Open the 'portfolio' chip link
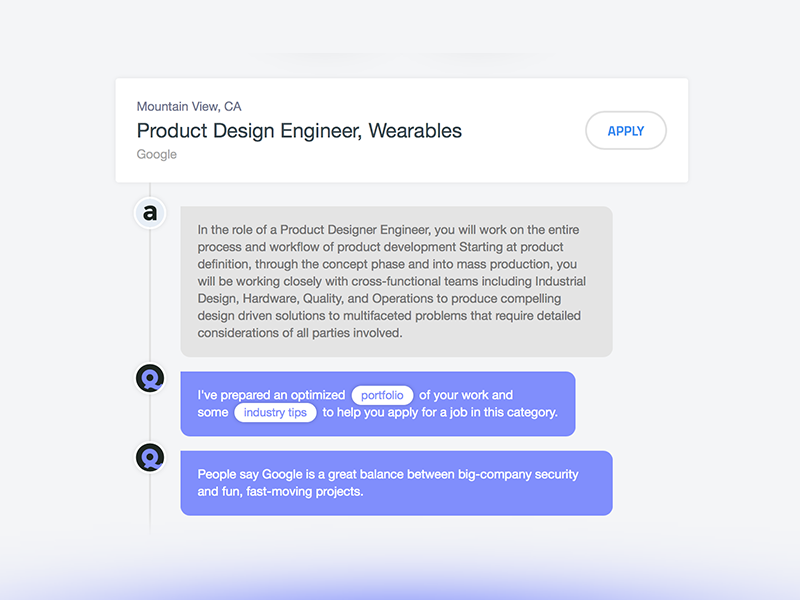 click(382, 395)
